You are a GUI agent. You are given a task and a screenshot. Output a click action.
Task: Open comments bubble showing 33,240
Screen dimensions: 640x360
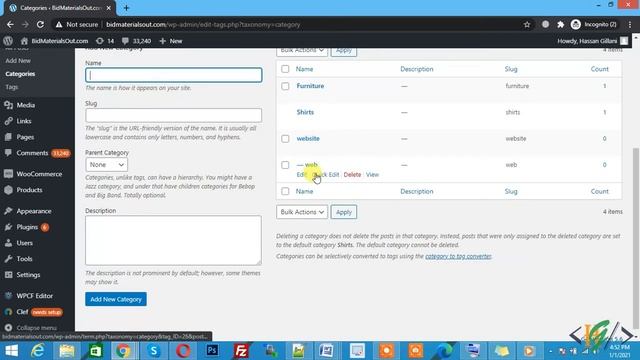[136, 41]
